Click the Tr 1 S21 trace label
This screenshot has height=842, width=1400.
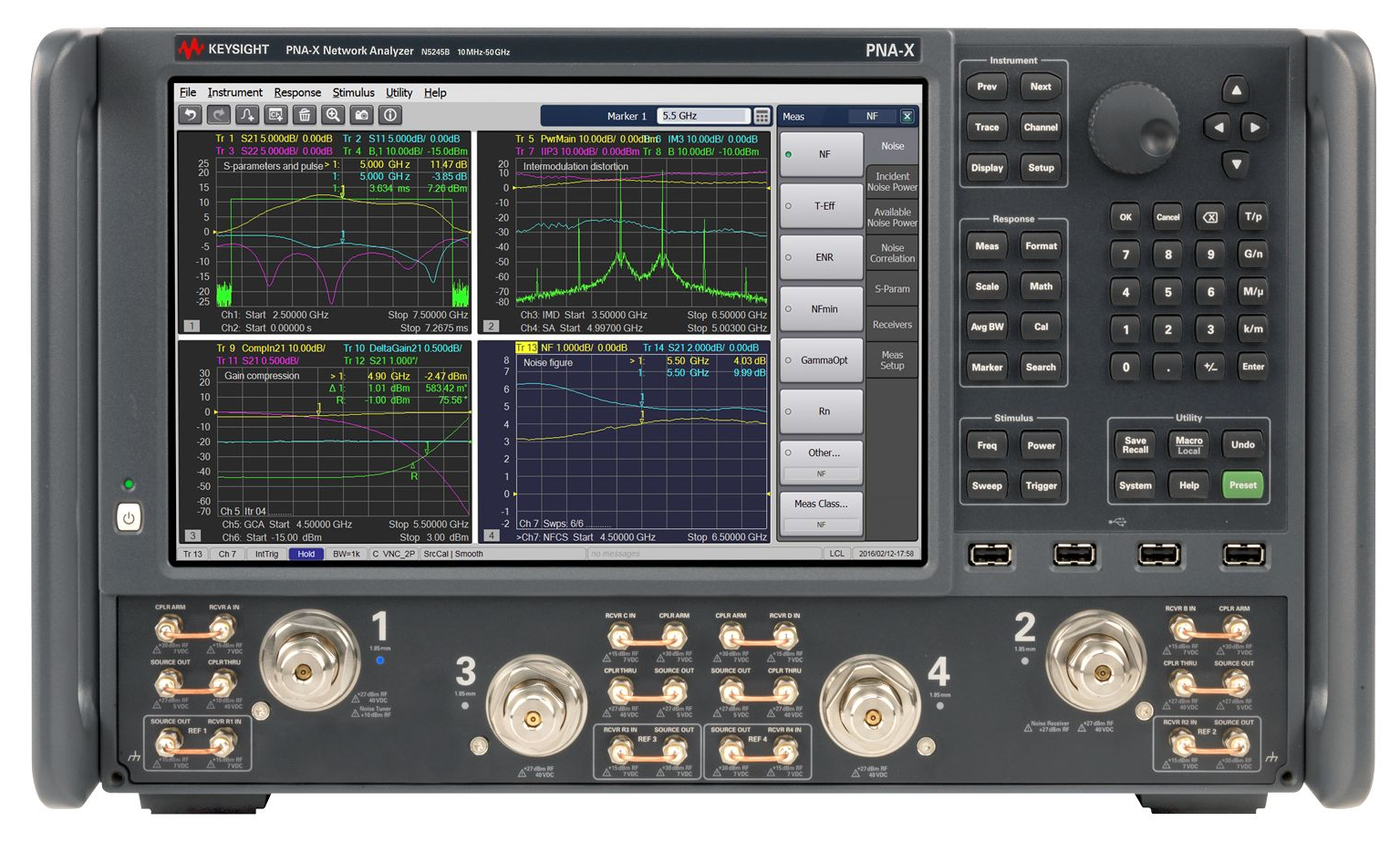pos(274,139)
